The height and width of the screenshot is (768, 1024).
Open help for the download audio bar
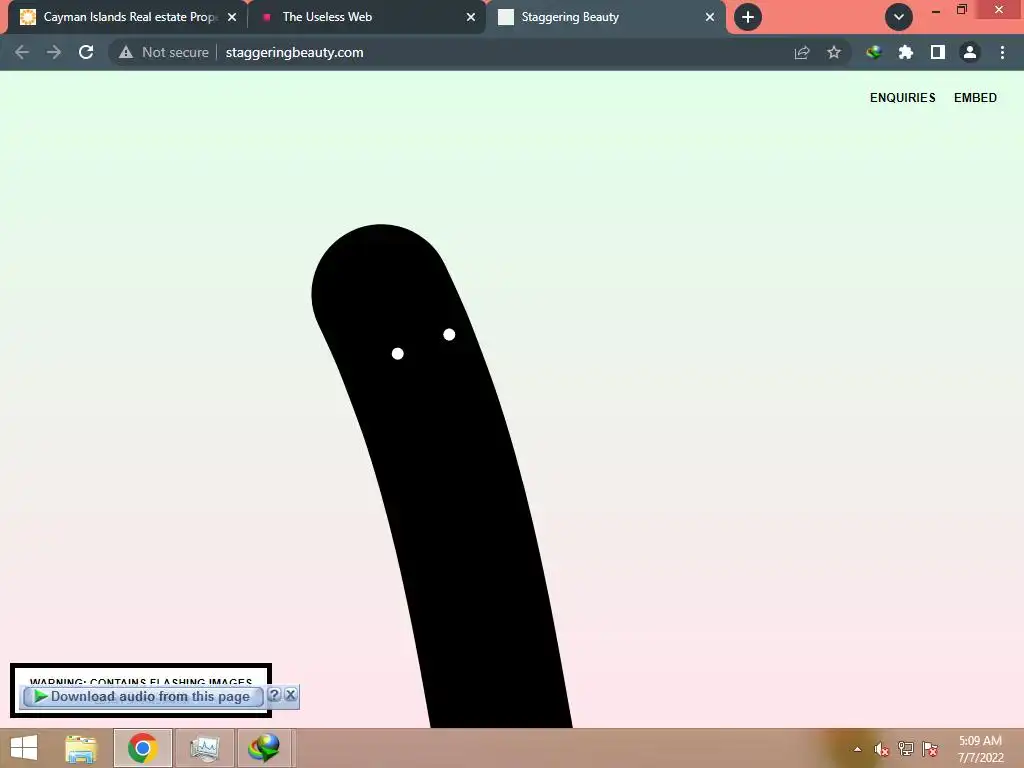(274, 695)
